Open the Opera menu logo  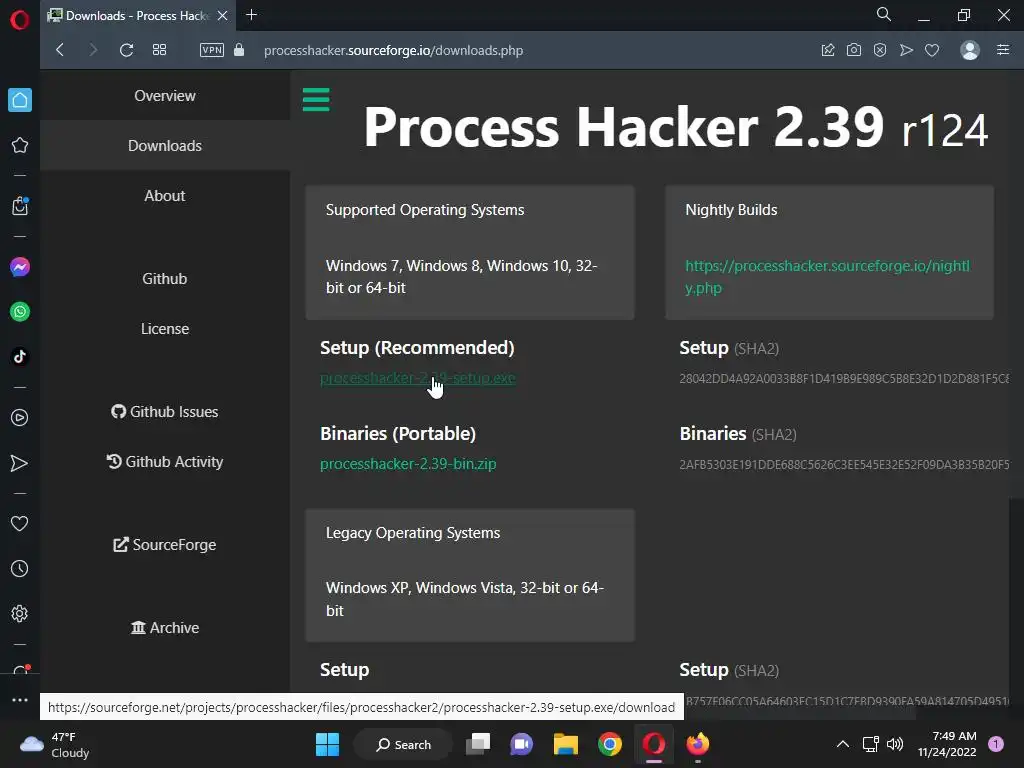click(20, 20)
